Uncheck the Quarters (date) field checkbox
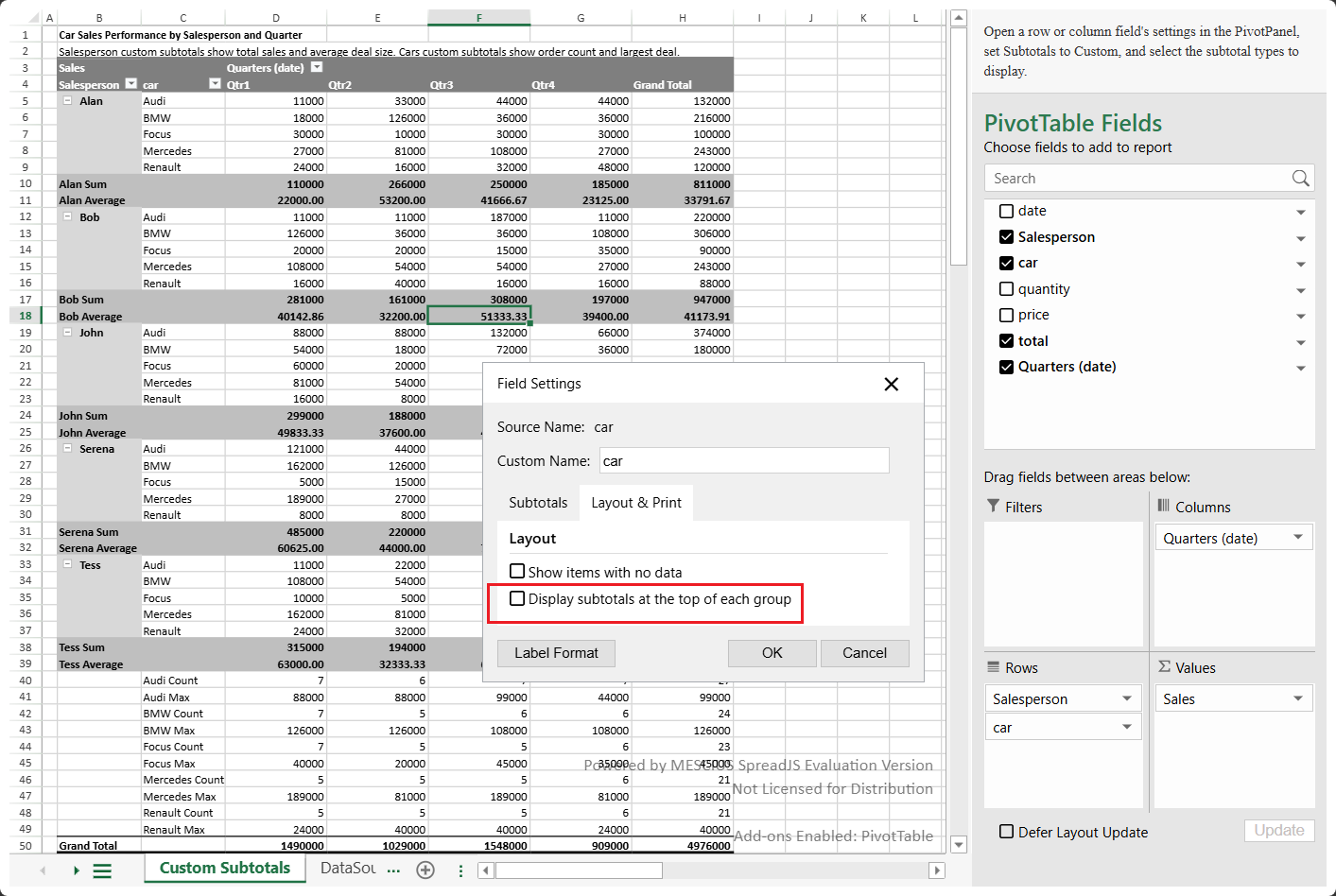The width and height of the screenshot is (1336, 896). (1006, 367)
